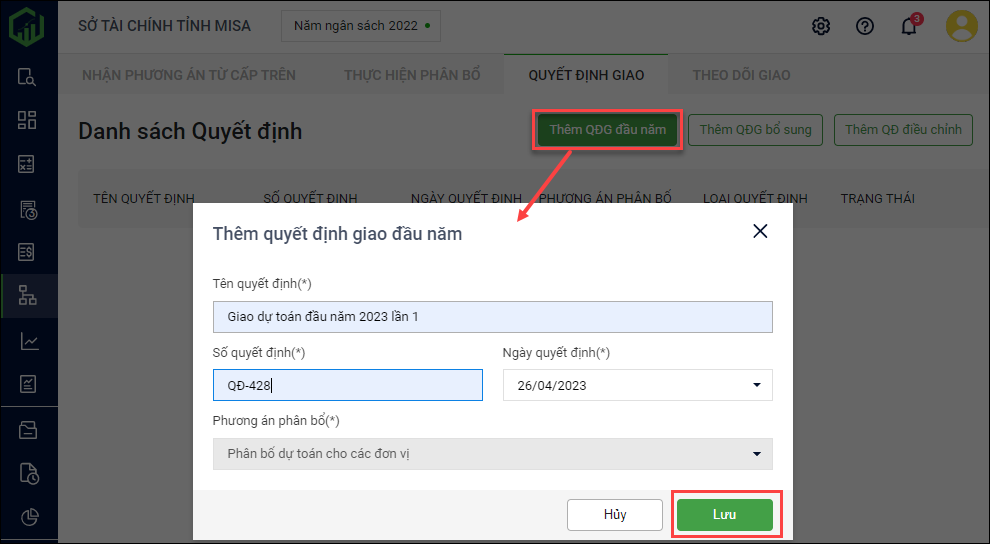The image size is (990, 544).
Task: Click the pie chart icon in sidebar
Action: pyautogui.click(x=28, y=517)
